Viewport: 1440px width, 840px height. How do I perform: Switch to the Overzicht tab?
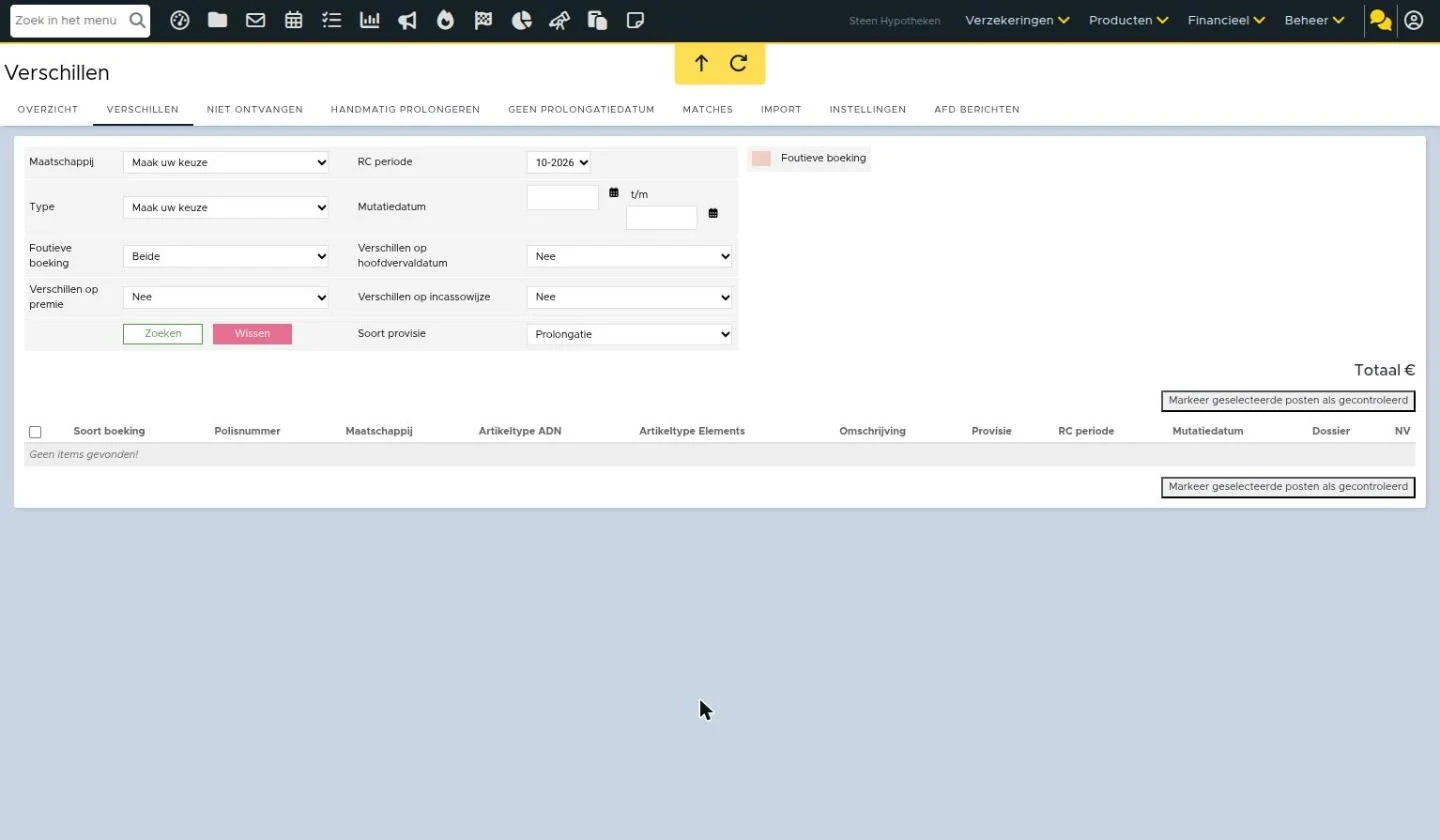(x=48, y=109)
